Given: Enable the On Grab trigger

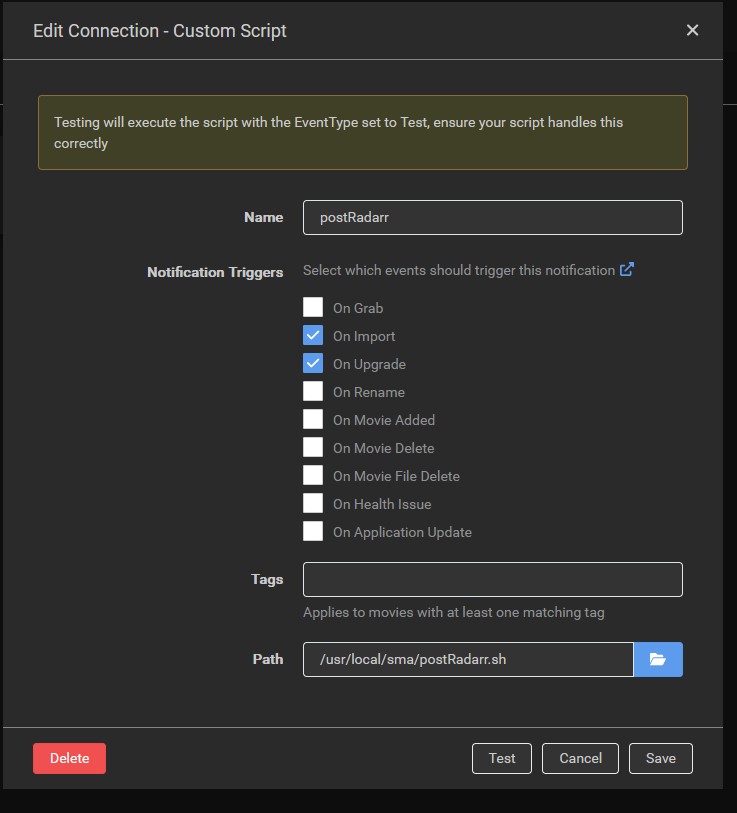Looking at the screenshot, I should point(313,308).
